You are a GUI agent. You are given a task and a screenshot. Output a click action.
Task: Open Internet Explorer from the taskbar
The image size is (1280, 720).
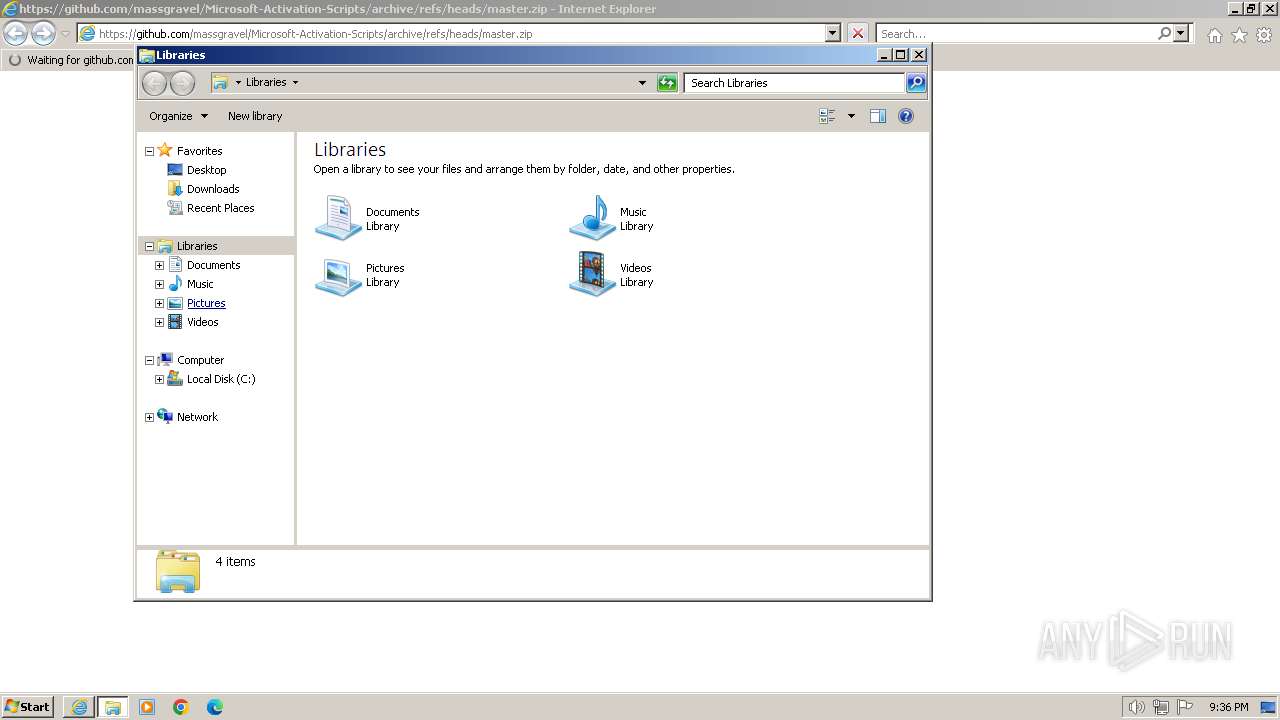[x=79, y=707]
